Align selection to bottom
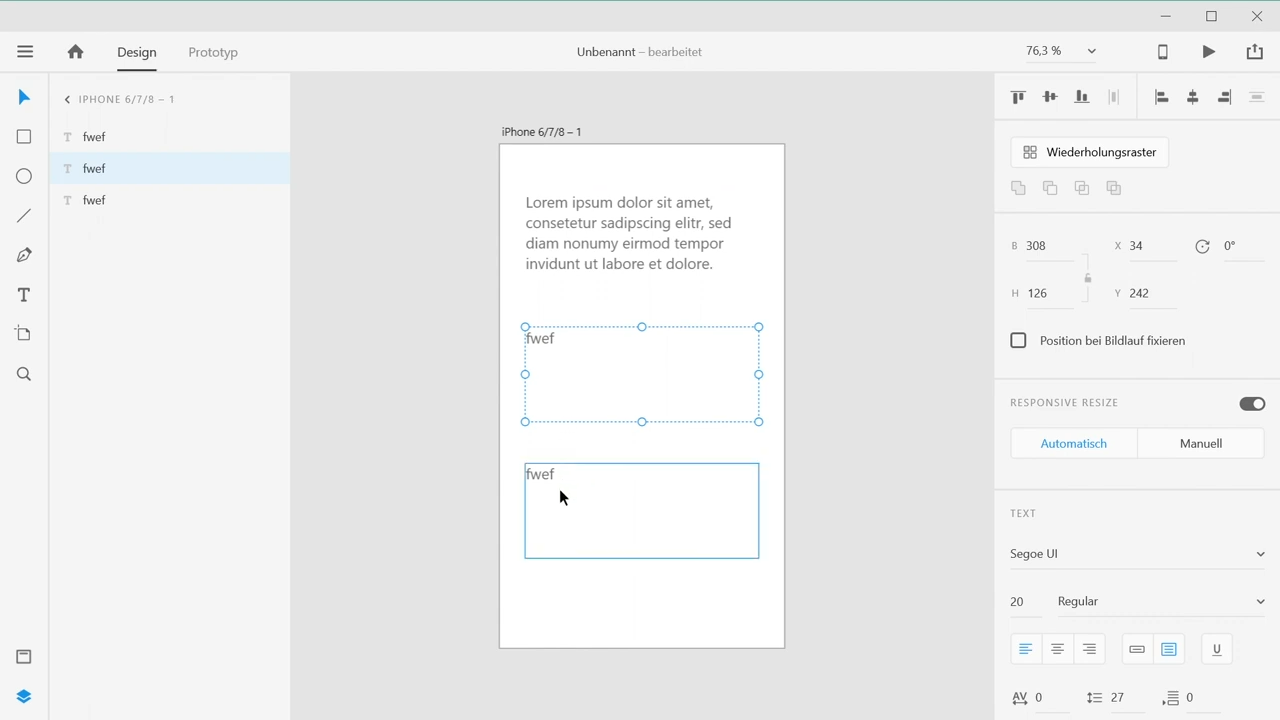Viewport: 1280px width, 720px height. [1082, 97]
